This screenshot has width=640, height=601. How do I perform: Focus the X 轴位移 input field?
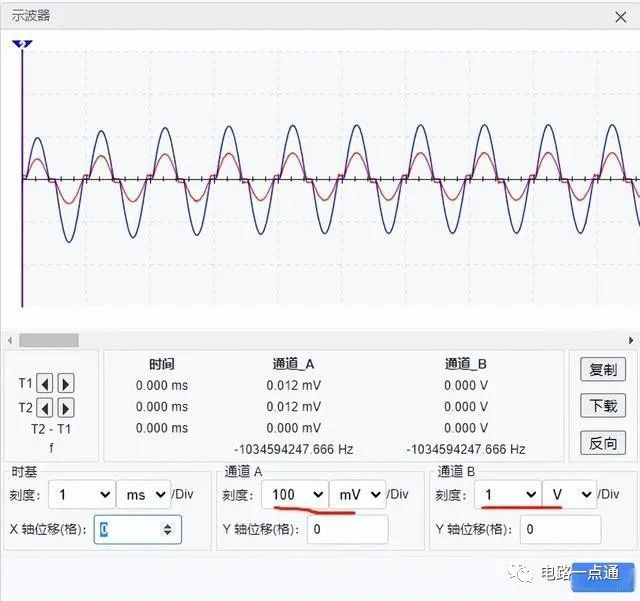pyautogui.click(x=138, y=530)
